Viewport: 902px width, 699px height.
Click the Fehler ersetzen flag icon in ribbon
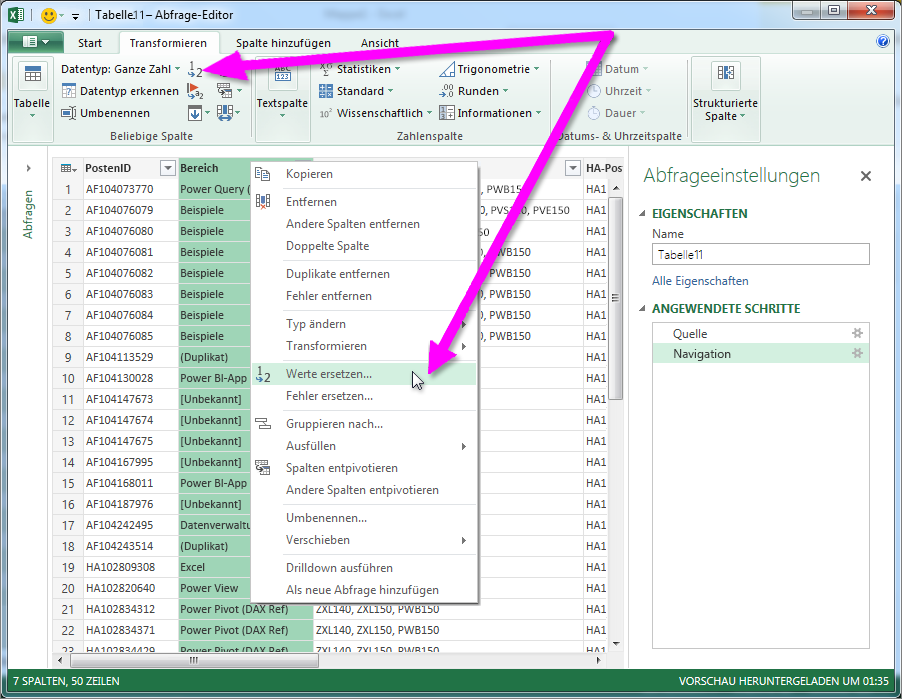tap(195, 91)
